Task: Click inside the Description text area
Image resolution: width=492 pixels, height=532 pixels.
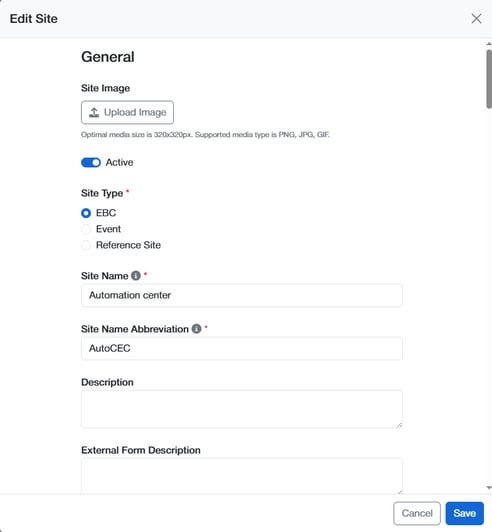Action: pyautogui.click(x=242, y=409)
